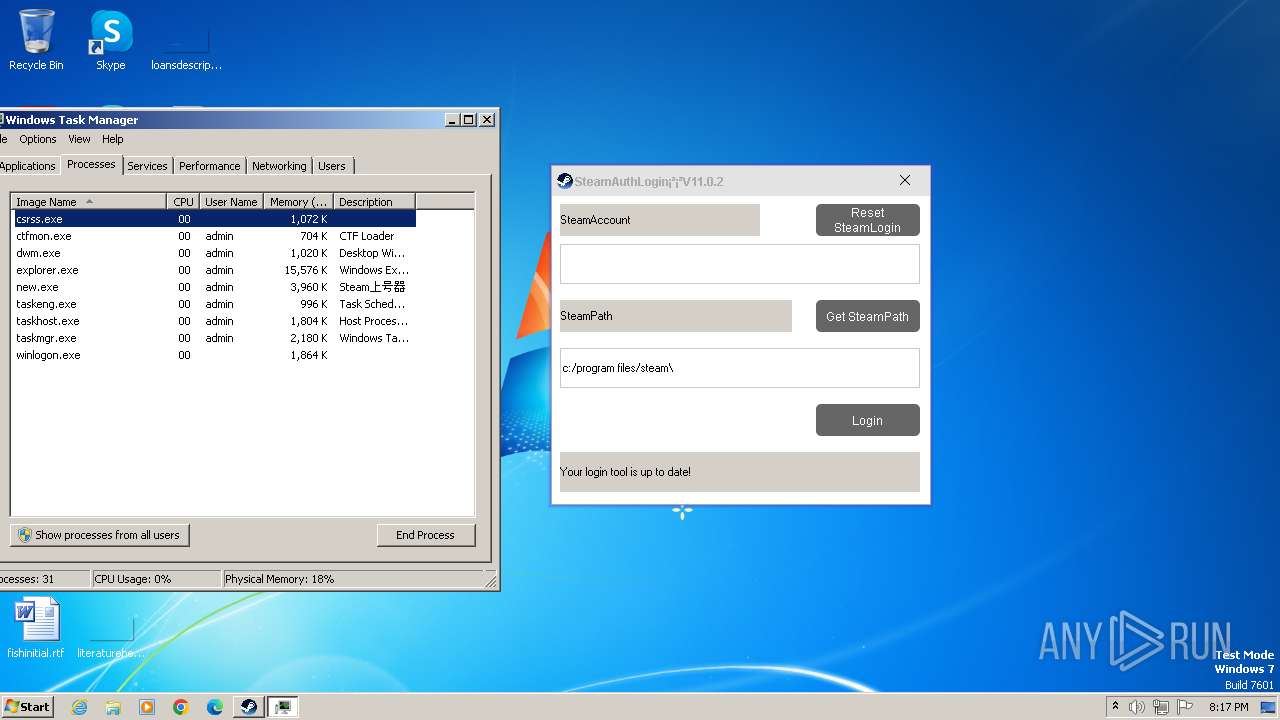The width and height of the screenshot is (1280, 720).
Task: Focus the SteamAccount input box
Action: [x=740, y=264]
